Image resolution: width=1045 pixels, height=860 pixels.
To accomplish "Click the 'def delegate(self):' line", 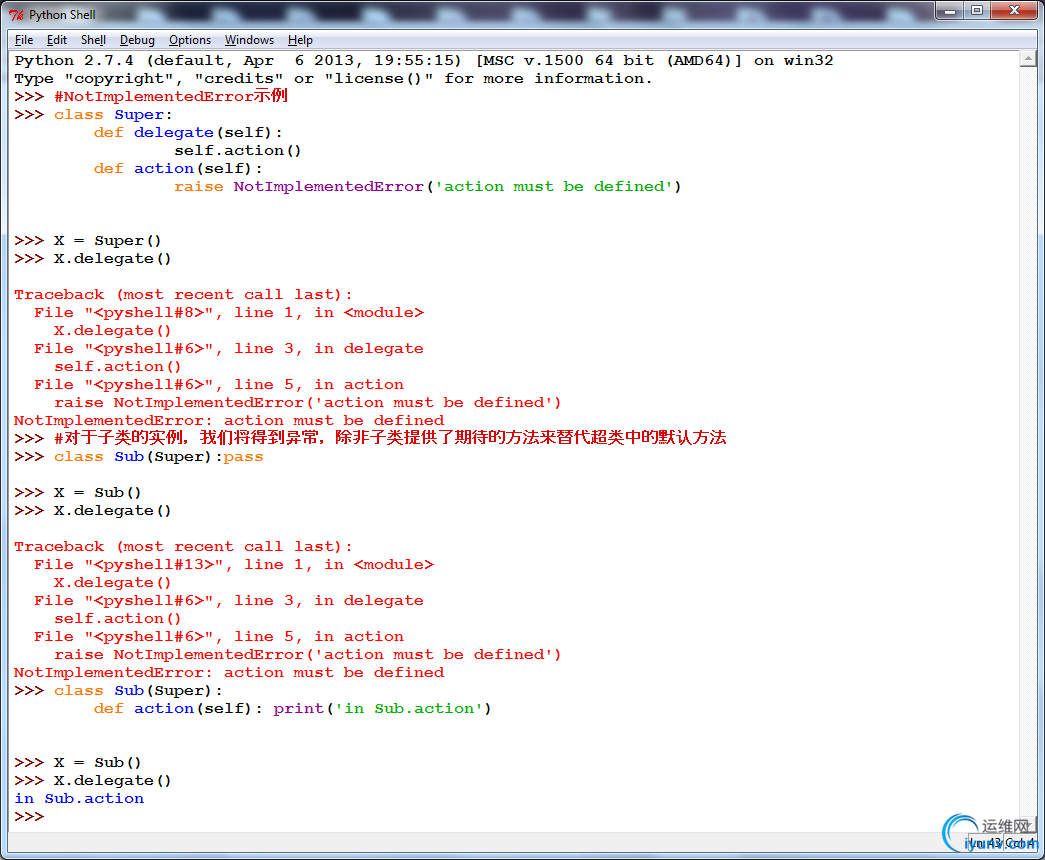I will coord(189,133).
